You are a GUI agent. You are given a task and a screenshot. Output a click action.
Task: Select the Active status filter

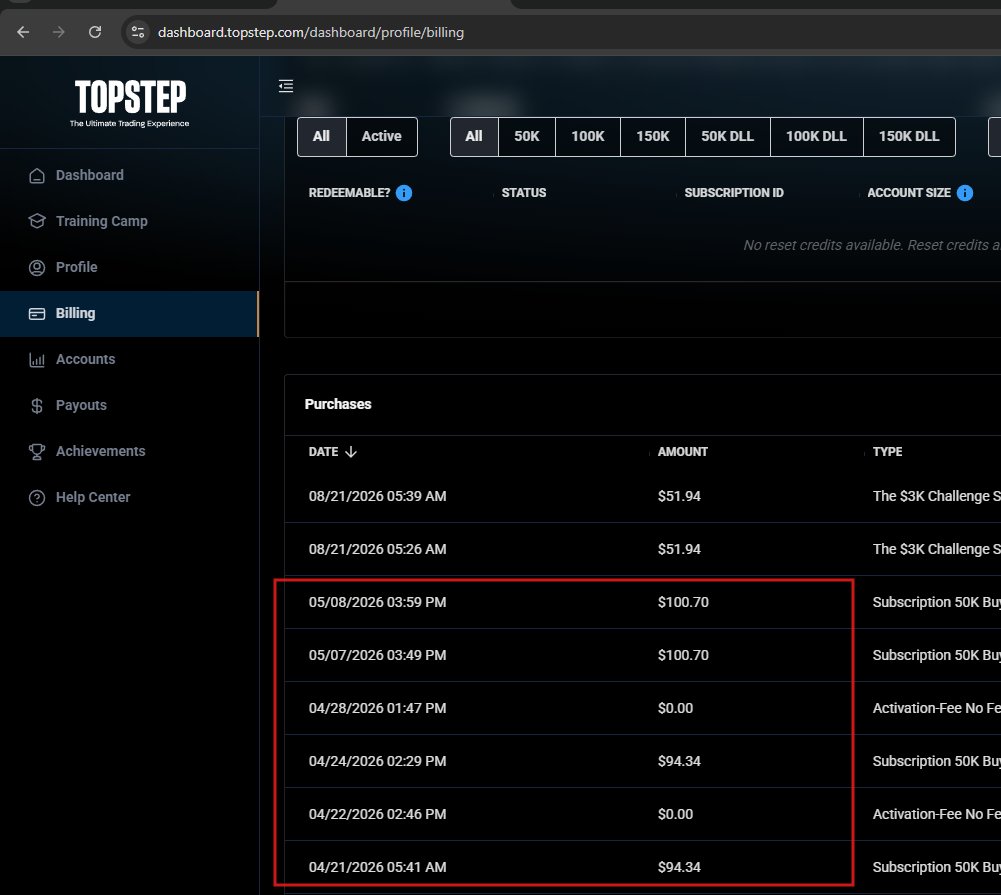382,137
